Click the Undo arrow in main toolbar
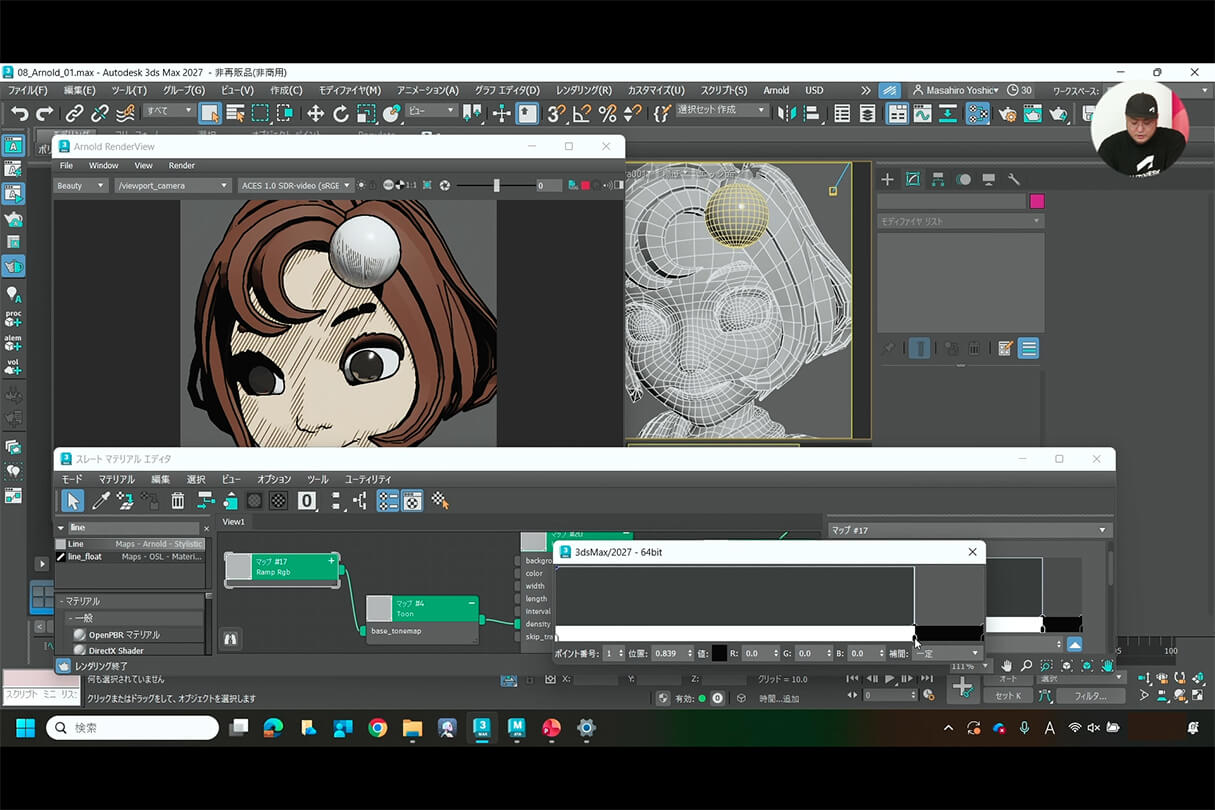Viewport: 1215px width, 810px height. point(19,113)
